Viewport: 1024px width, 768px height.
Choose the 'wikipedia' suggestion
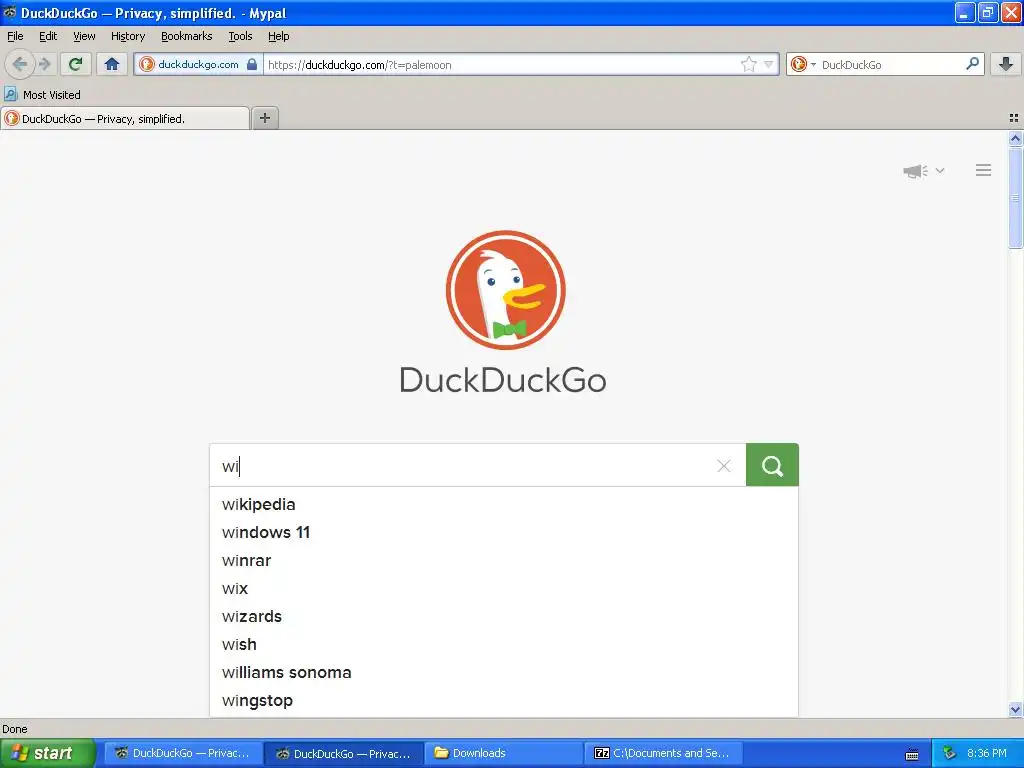point(504,504)
